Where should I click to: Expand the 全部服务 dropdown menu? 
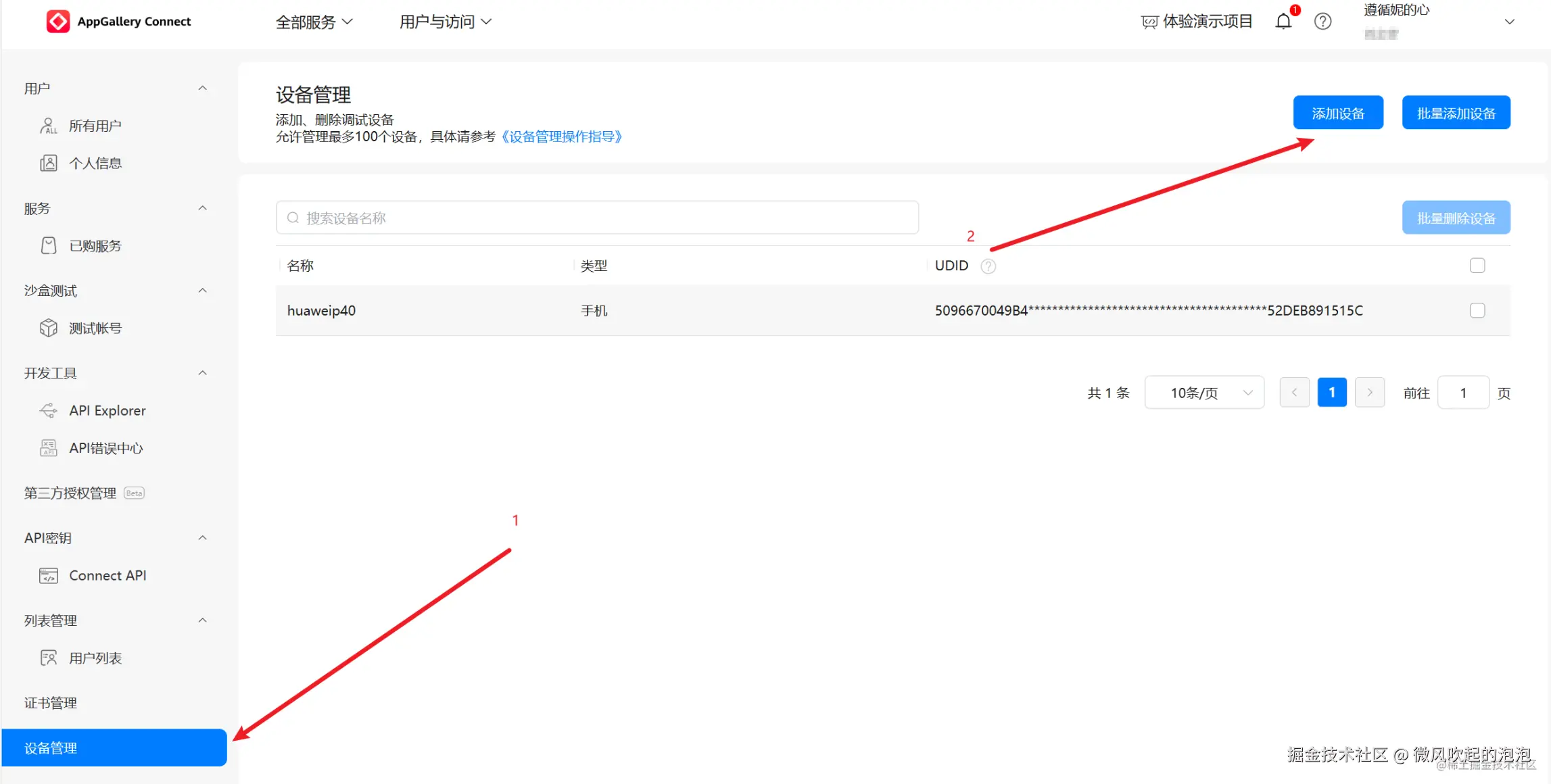pos(314,22)
